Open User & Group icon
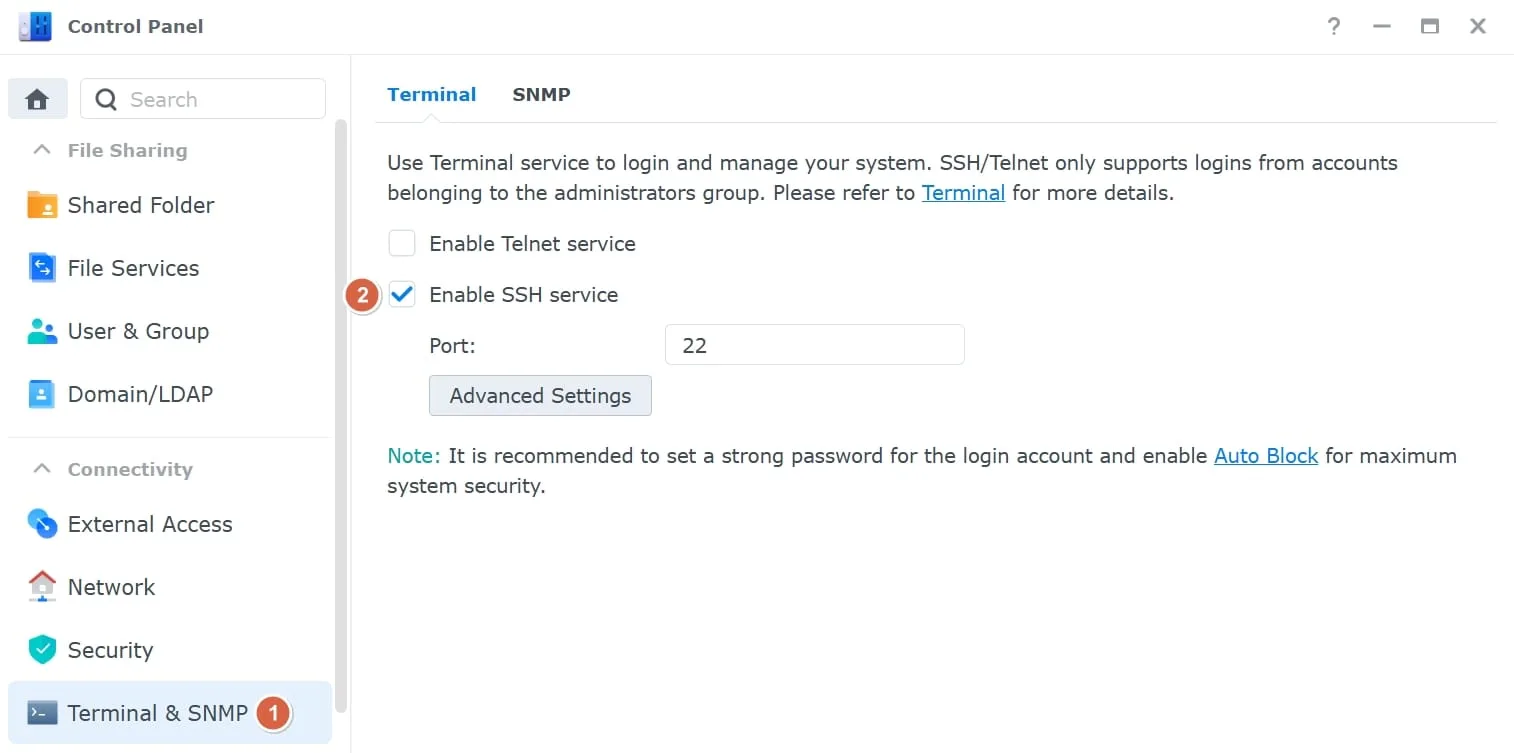Image resolution: width=1514 pixels, height=753 pixels. (x=42, y=331)
